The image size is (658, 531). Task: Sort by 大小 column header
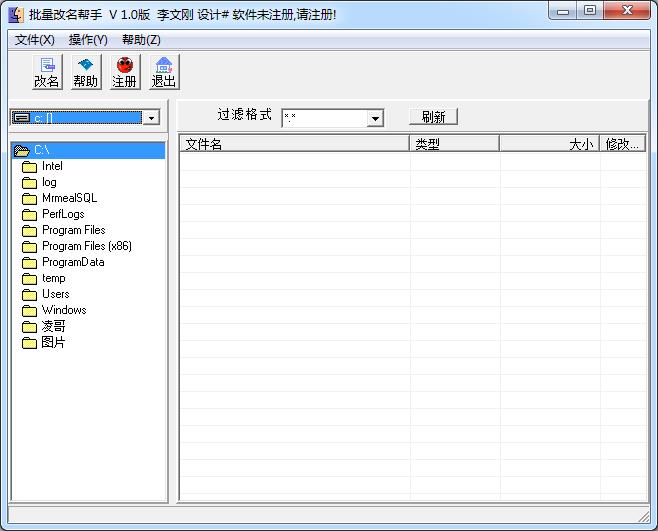point(548,144)
